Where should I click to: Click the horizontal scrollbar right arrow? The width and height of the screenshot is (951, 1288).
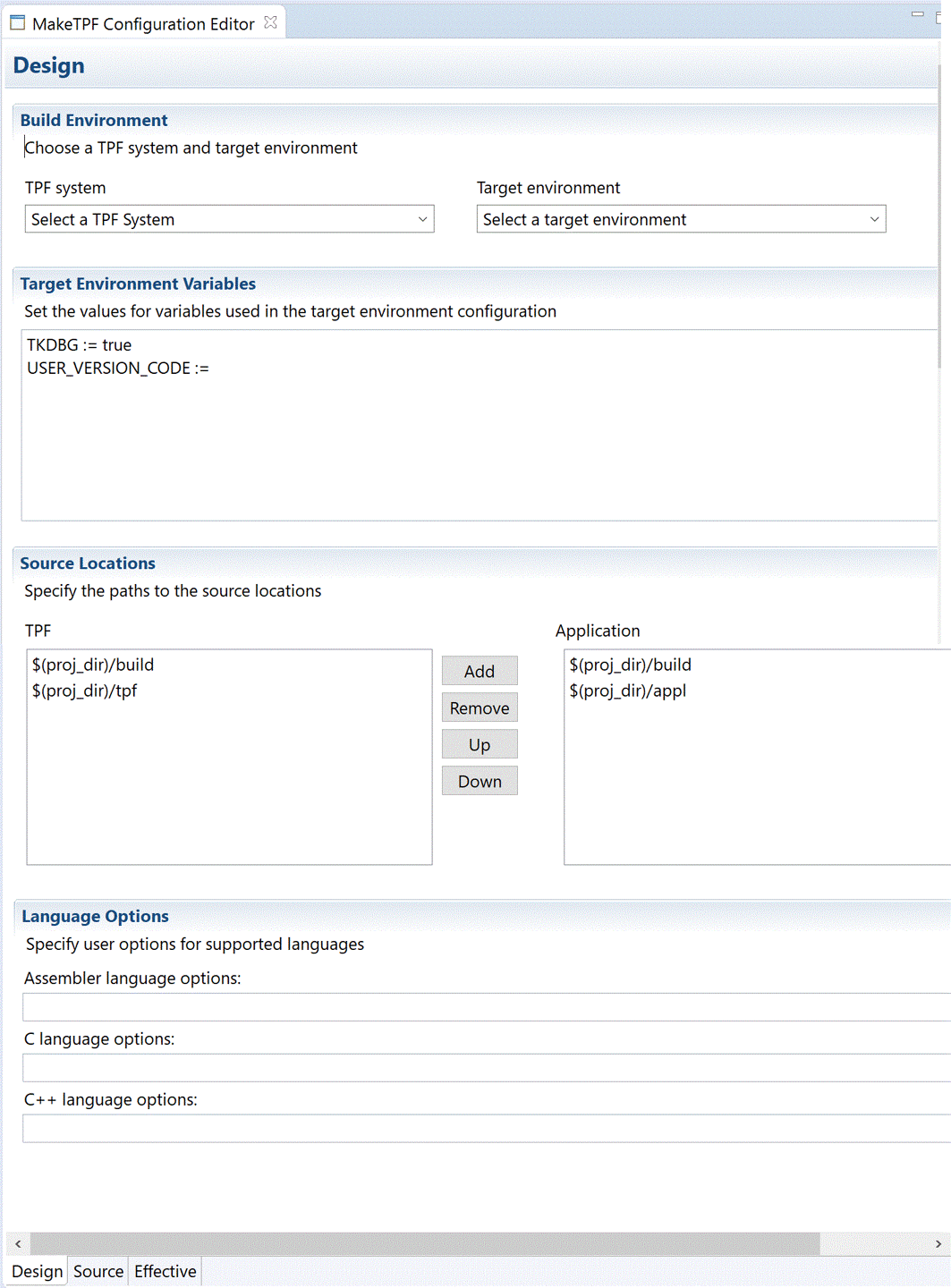click(x=938, y=1243)
